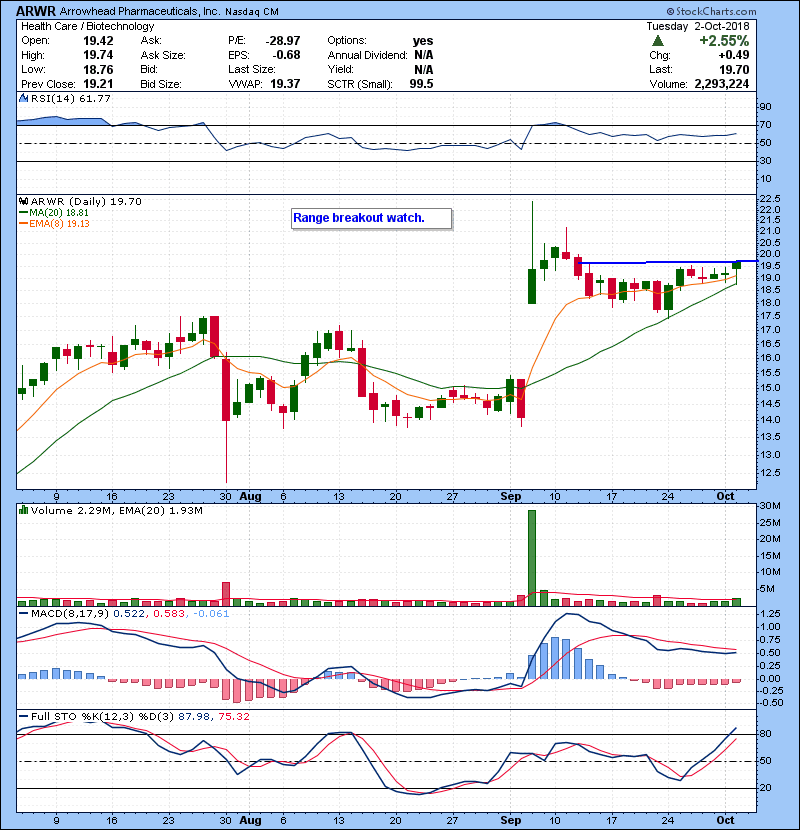Click the Bid Size label

pyautogui.click(x=161, y=84)
